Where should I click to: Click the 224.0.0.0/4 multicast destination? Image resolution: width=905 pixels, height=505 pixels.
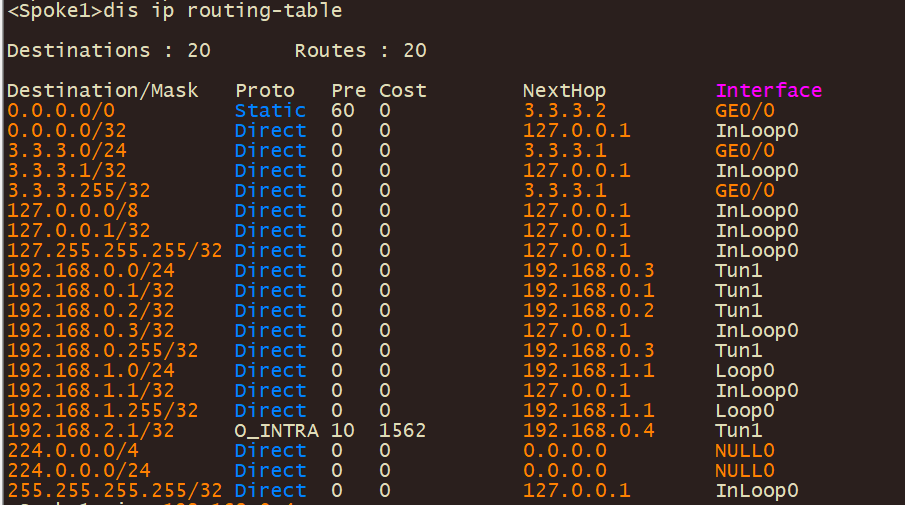pyautogui.click(x=67, y=451)
